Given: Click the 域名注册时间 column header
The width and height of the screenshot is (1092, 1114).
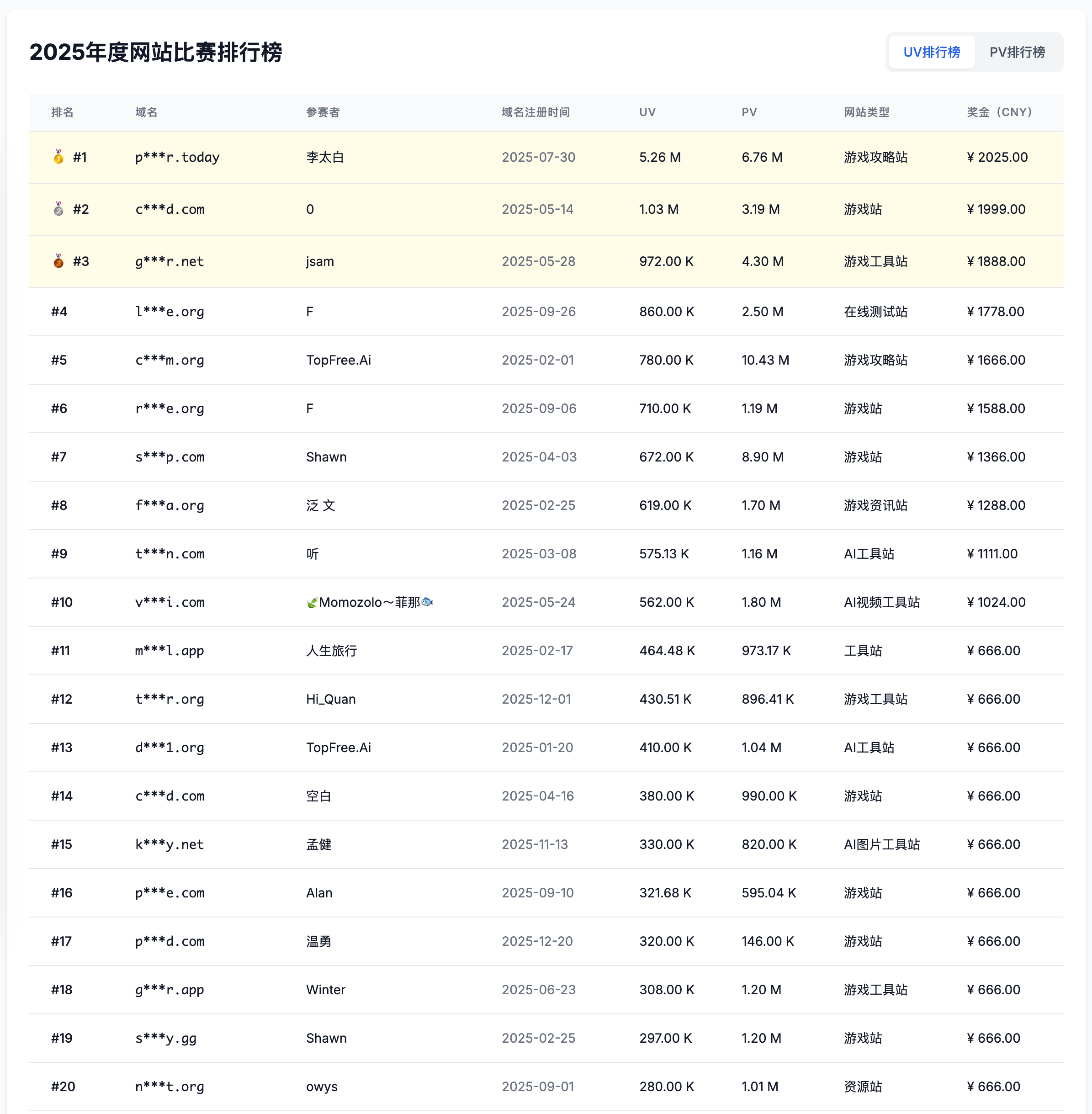Looking at the screenshot, I should coord(535,112).
